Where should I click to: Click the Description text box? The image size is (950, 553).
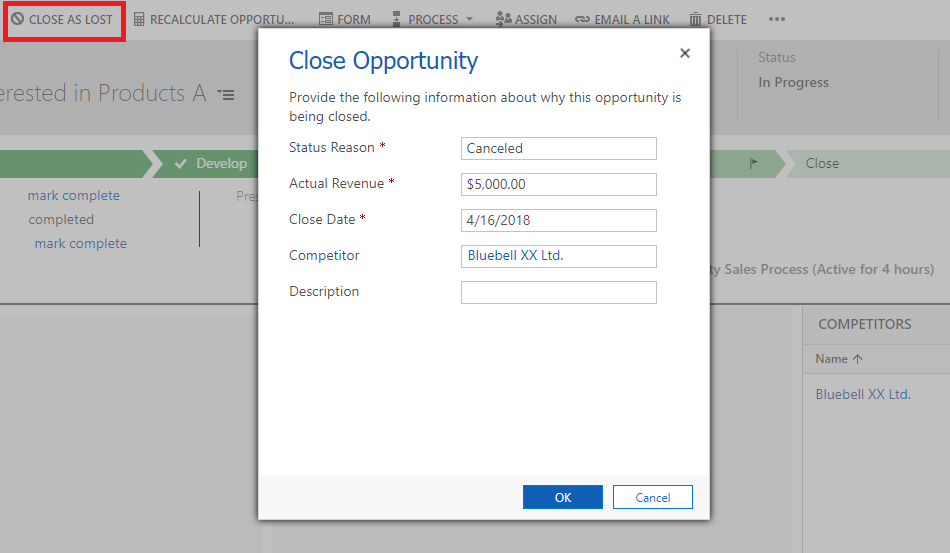click(558, 292)
